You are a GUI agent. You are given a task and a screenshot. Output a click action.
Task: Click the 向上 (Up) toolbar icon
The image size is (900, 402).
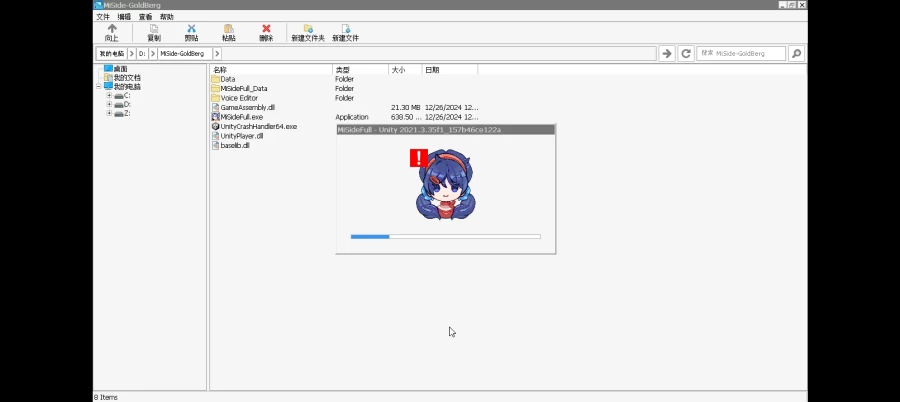[111, 32]
